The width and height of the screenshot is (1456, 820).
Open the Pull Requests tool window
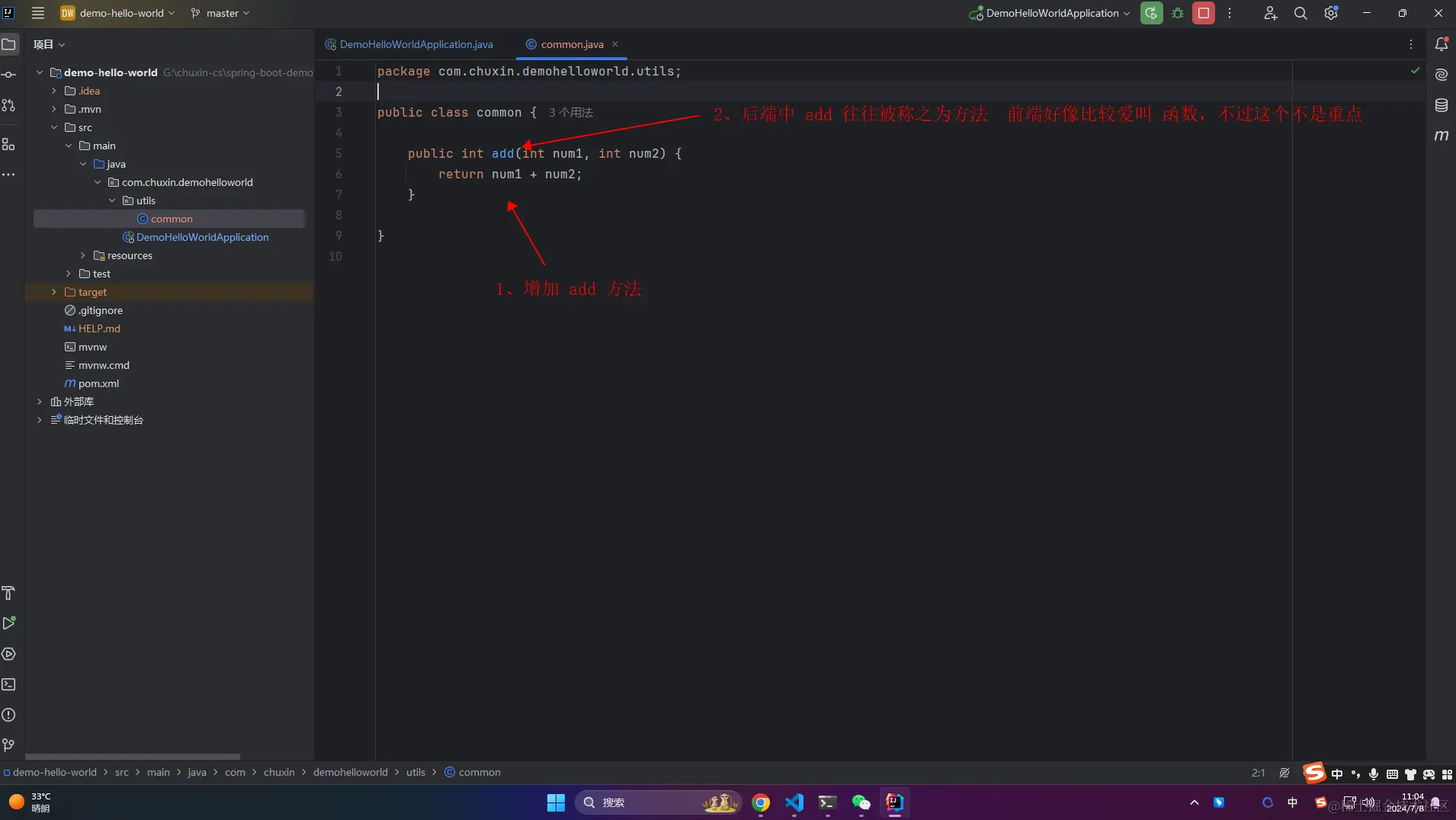click(x=9, y=105)
